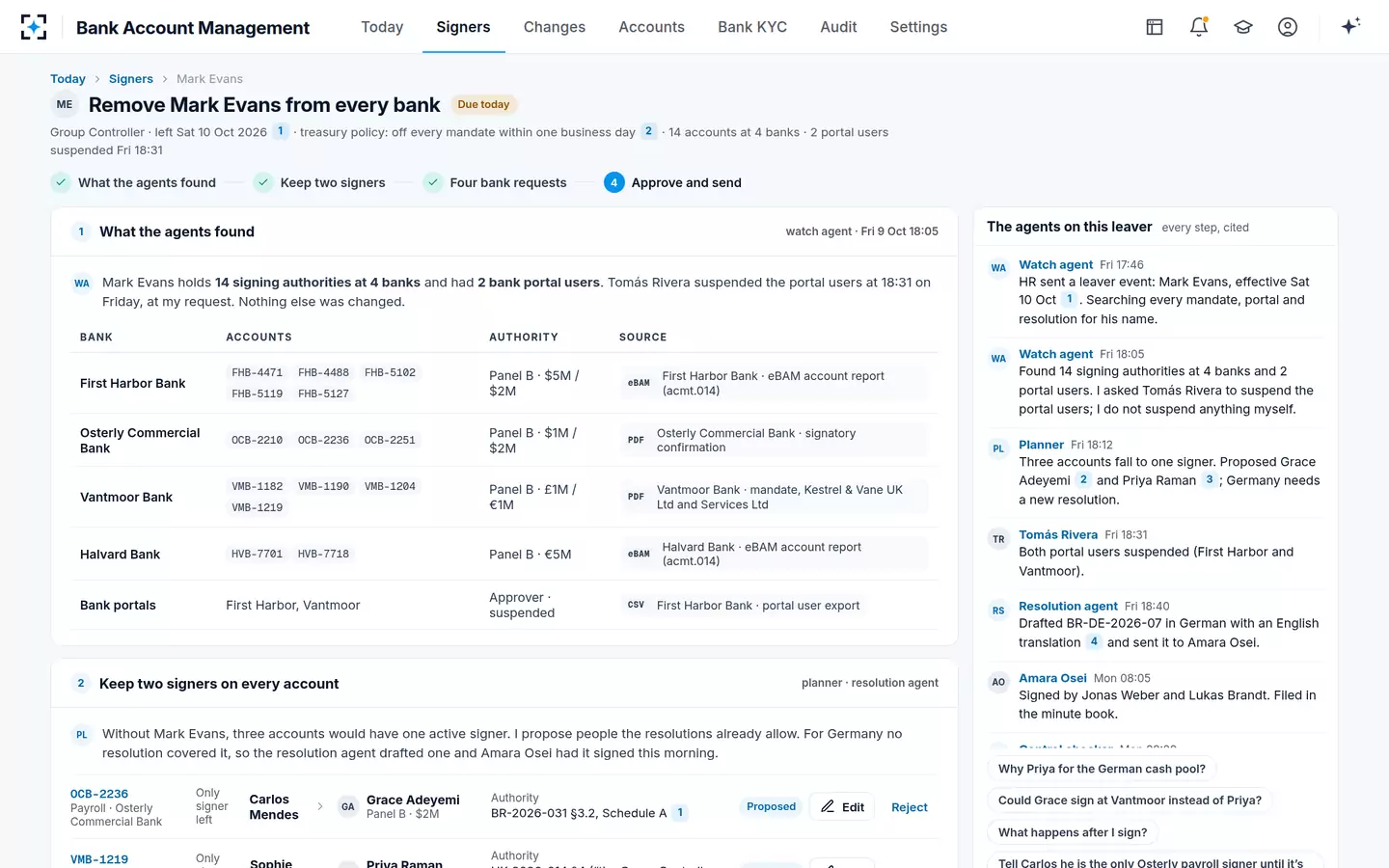Select the 'What the agents found' step

133,182
